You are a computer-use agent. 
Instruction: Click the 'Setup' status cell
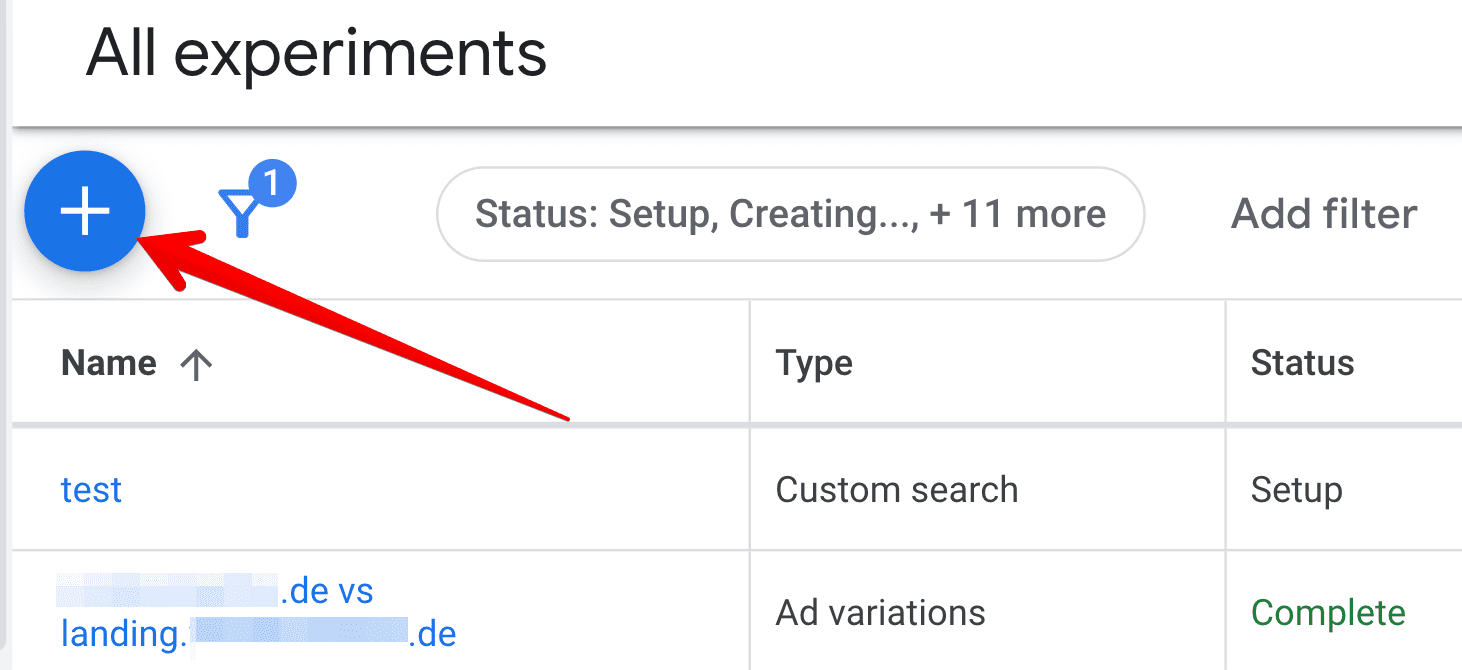1296,490
